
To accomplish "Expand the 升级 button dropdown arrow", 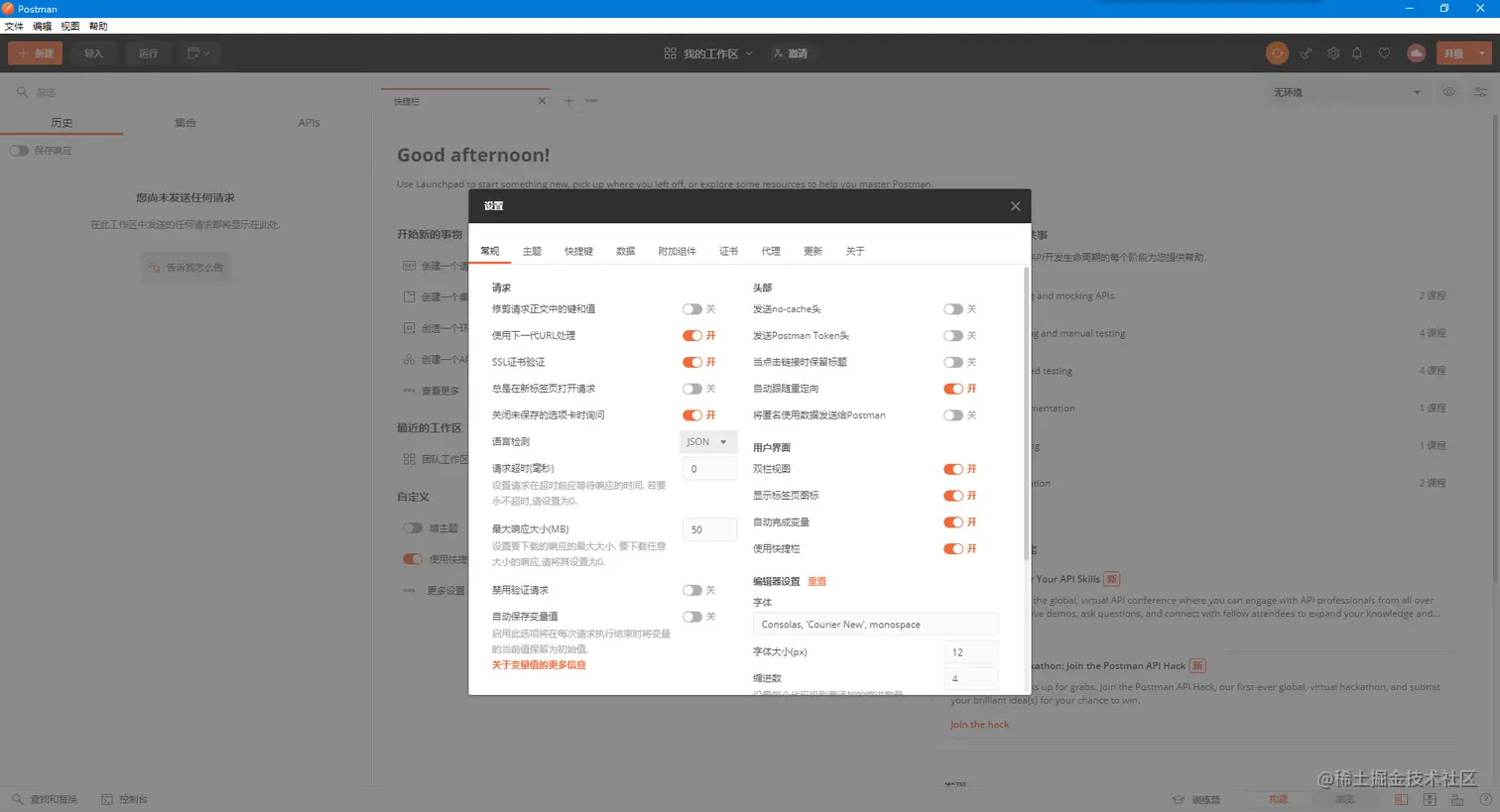I will pyautogui.click(x=1482, y=54).
